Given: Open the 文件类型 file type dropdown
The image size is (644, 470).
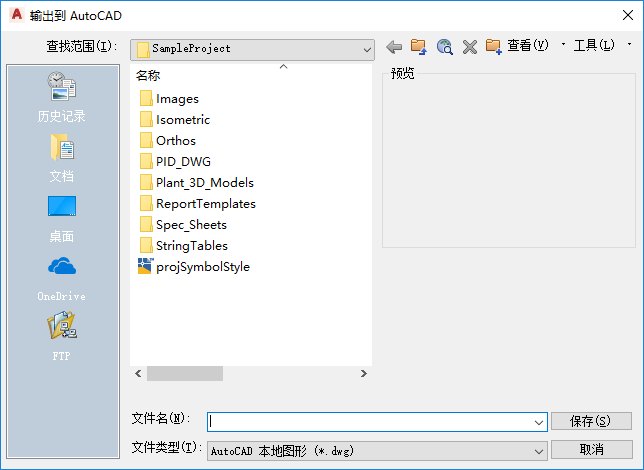Looking at the screenshot, I should coord(377,451).
